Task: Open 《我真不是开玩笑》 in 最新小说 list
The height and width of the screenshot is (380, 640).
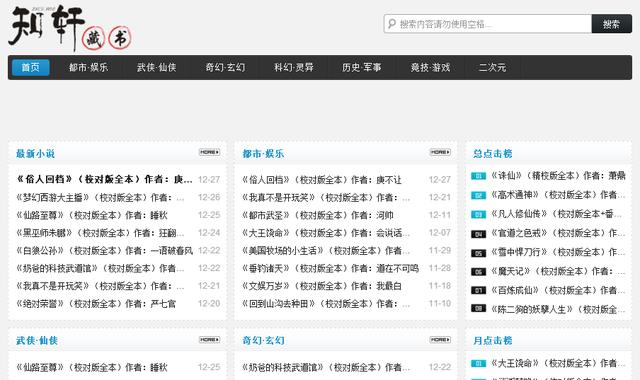Action: [x=100, y=286]
